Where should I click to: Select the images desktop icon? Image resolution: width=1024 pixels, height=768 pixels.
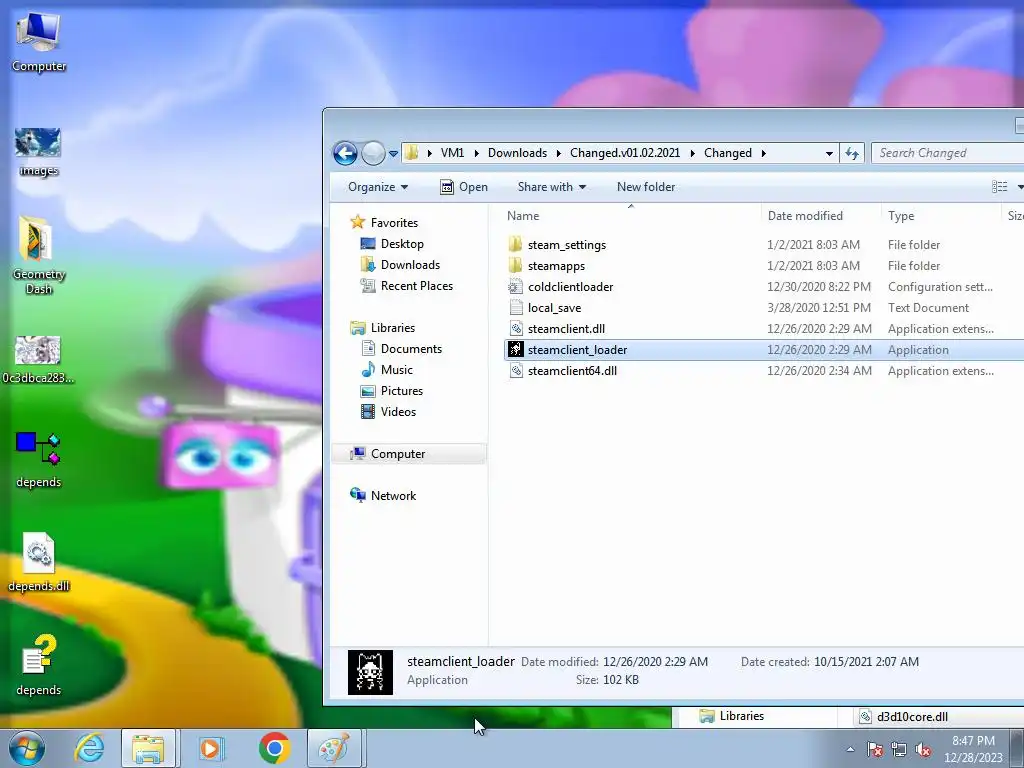(39, 152)
